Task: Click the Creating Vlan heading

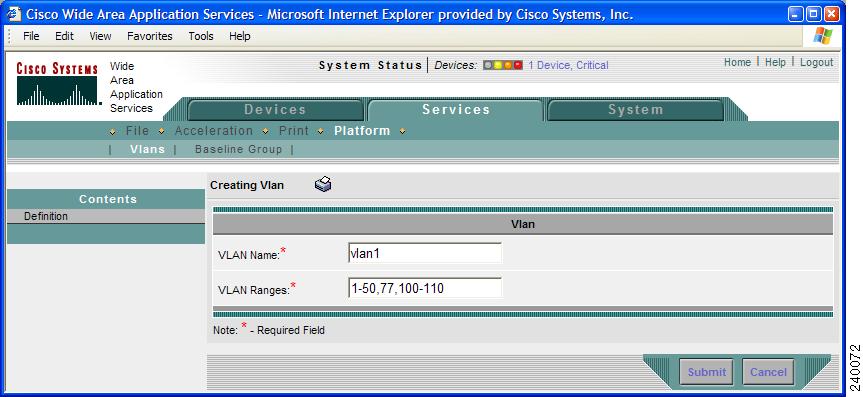Action: pyautogui.click(x=247, y=186)
